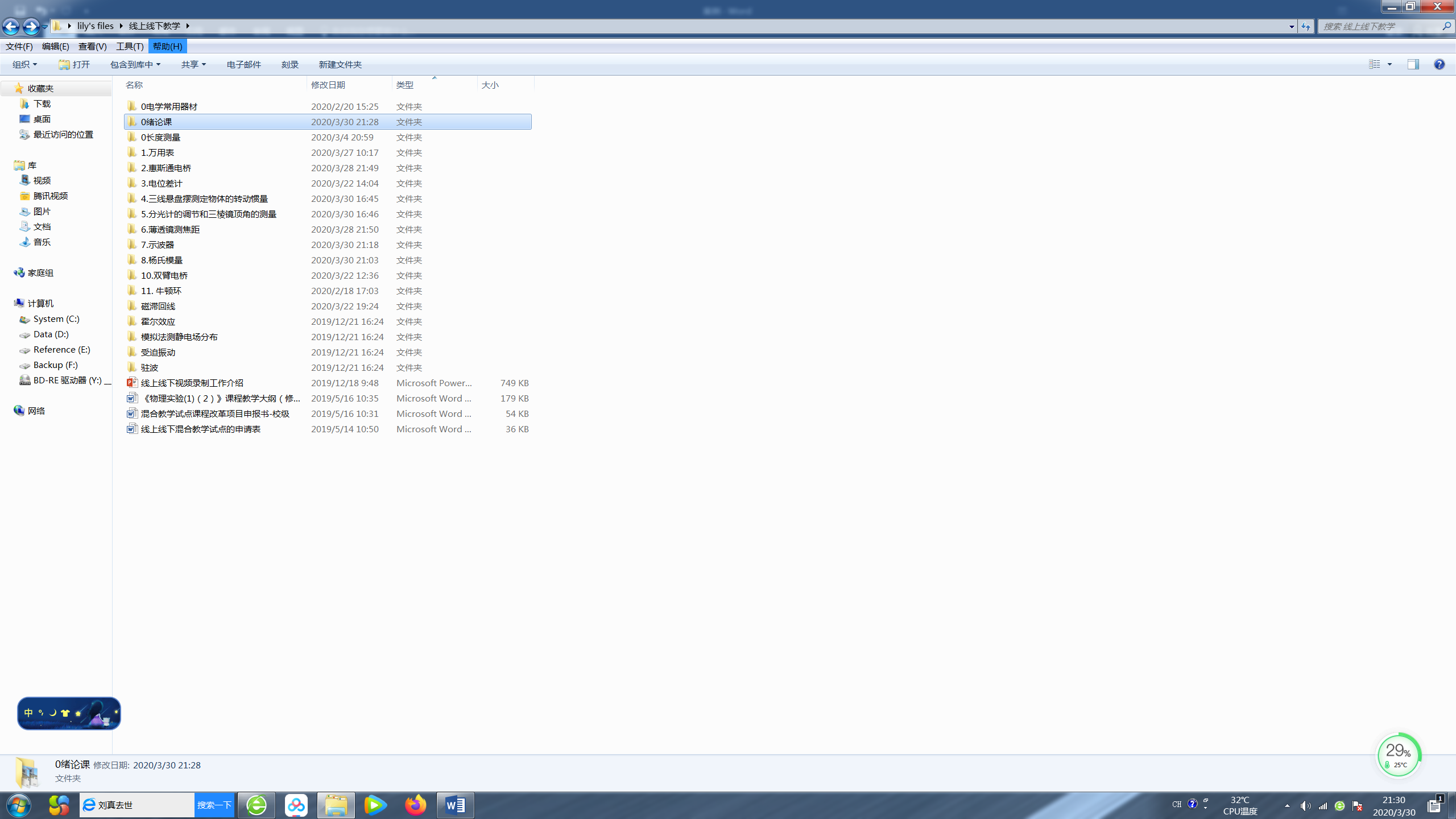Open the 工具(T) menu
Image resolution: width=1456 pixels, height=819 pixels.
click(130, 46)
